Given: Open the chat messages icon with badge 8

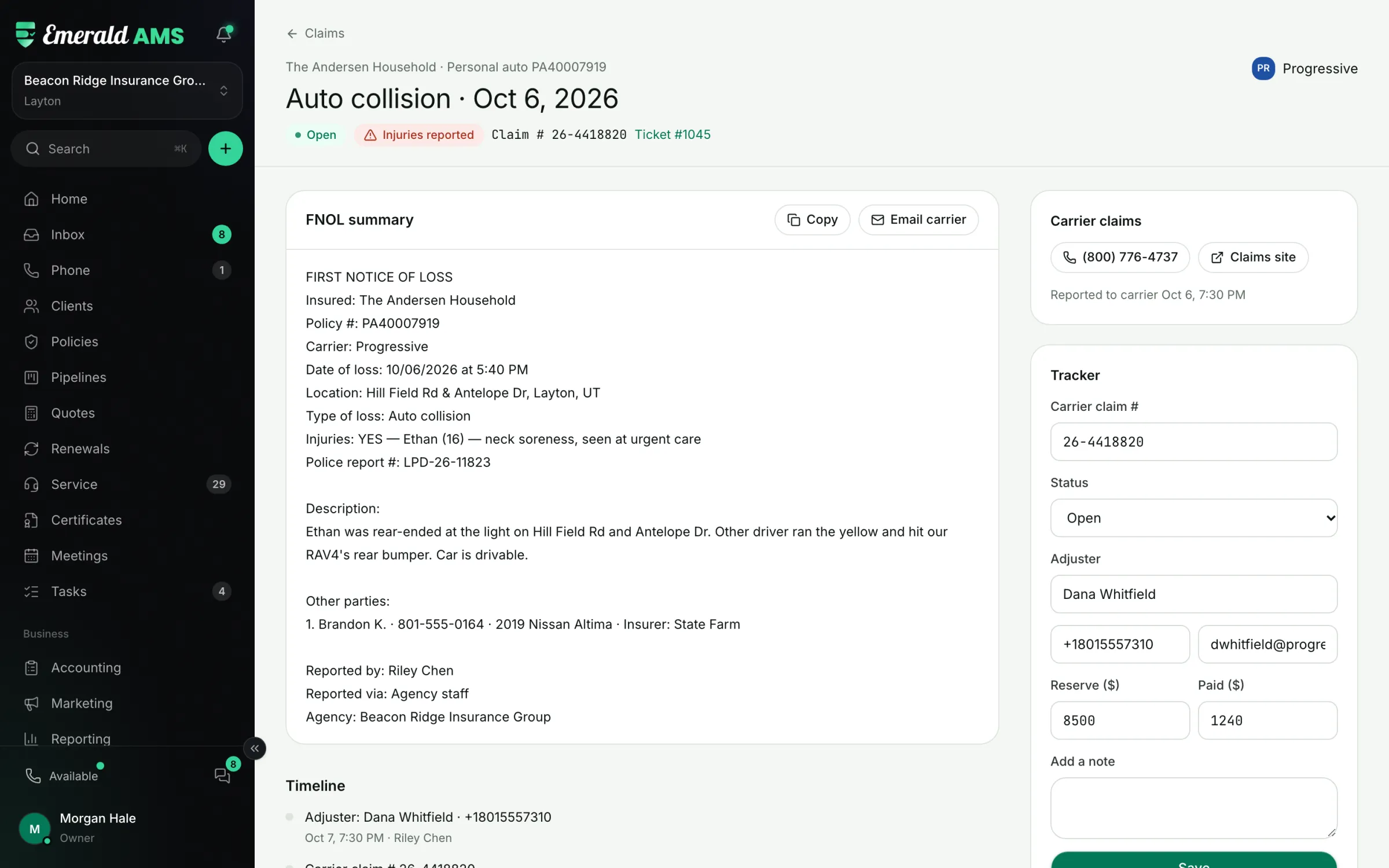Looking at the screenshot, I should click(x=223, y=774).
